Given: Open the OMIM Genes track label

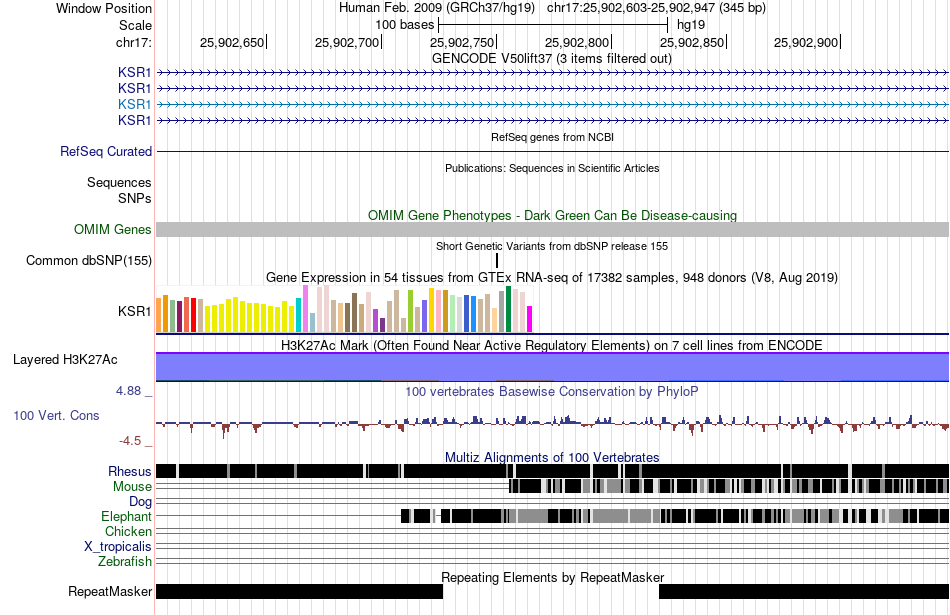Looking at the screenshot, I should coord(113,229).
